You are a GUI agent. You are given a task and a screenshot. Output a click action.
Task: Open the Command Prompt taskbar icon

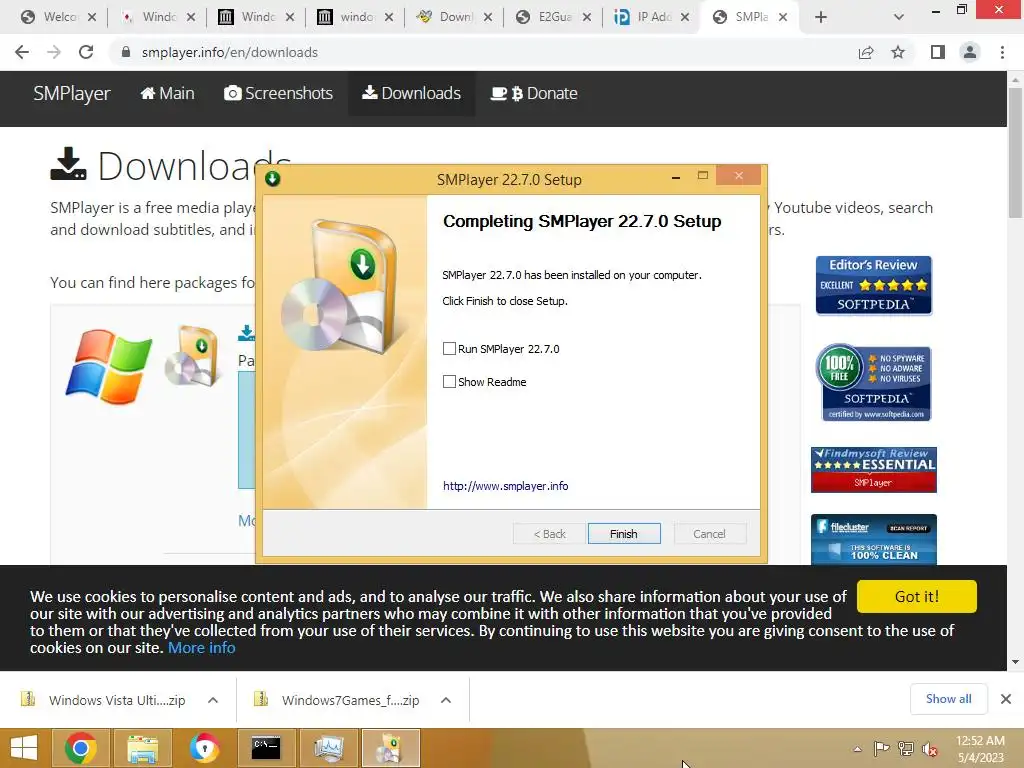[x=266, y=748]
